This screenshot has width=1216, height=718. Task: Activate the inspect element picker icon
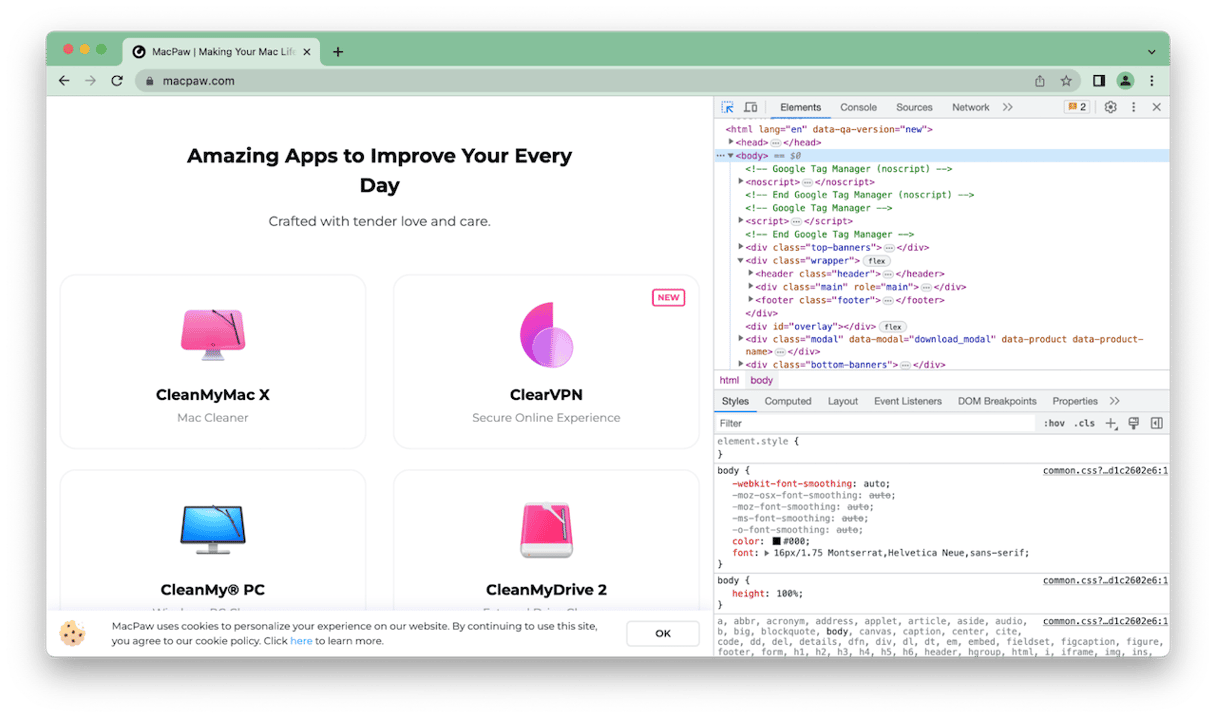click(728, 107)
